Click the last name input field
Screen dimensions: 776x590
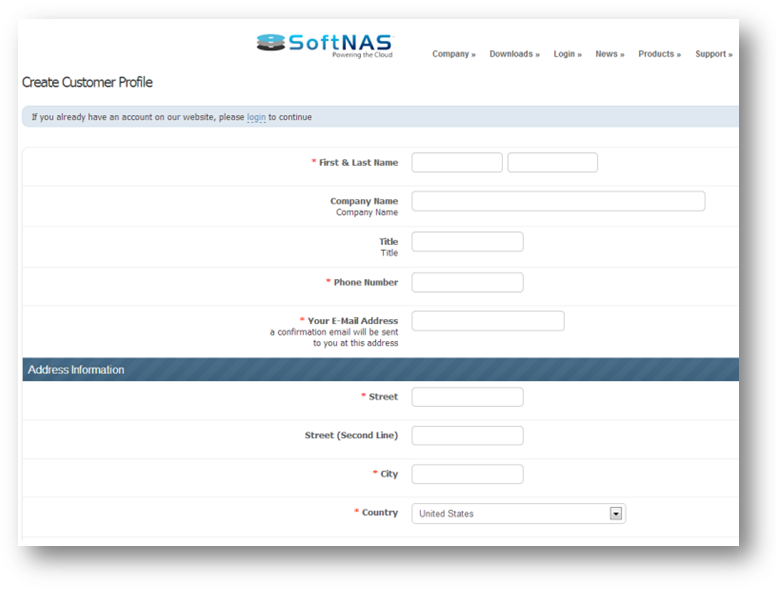click(x=552, y=163)
